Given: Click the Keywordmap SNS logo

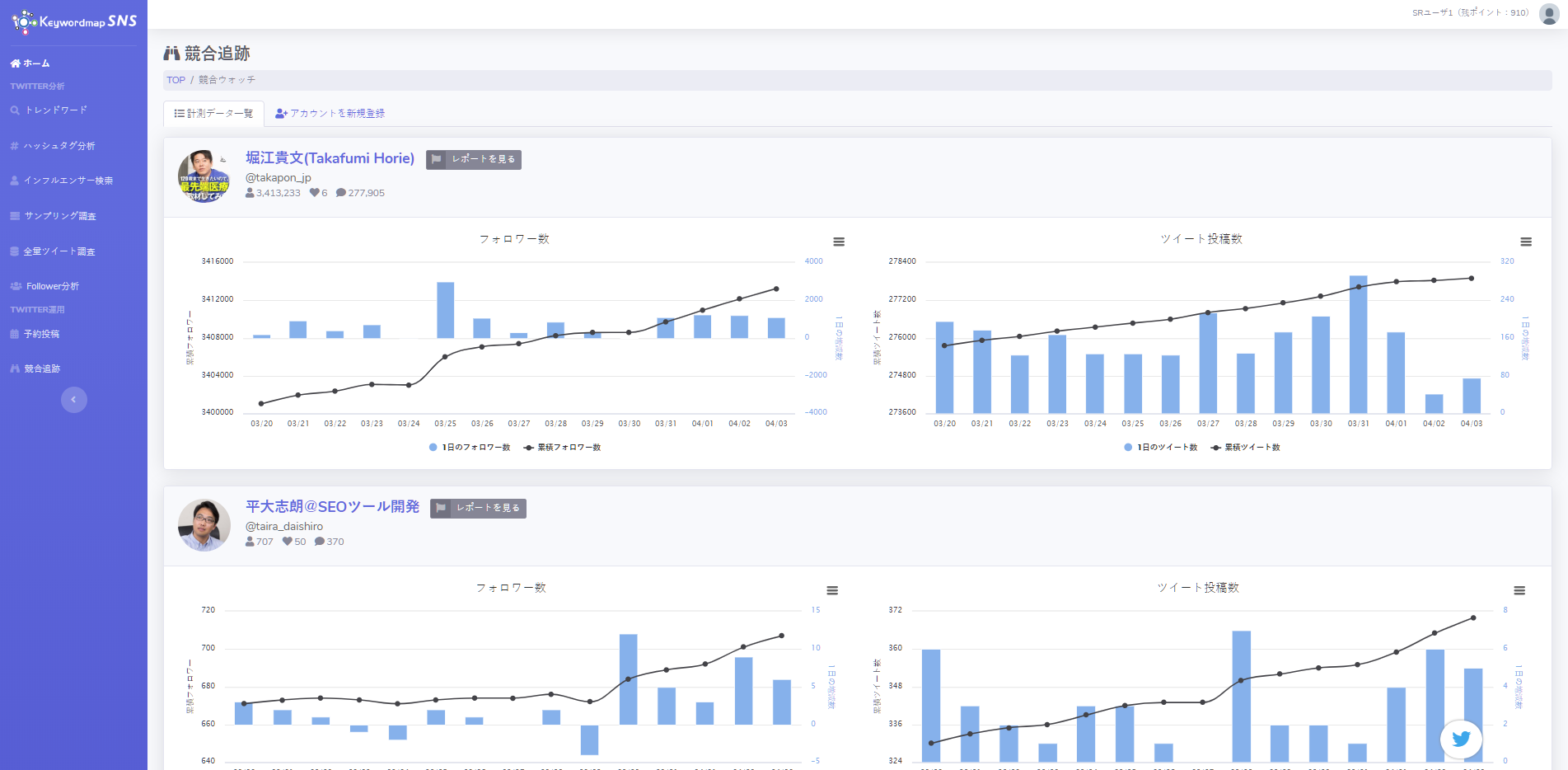Looking at the screenshot, I should click(74, 21).
